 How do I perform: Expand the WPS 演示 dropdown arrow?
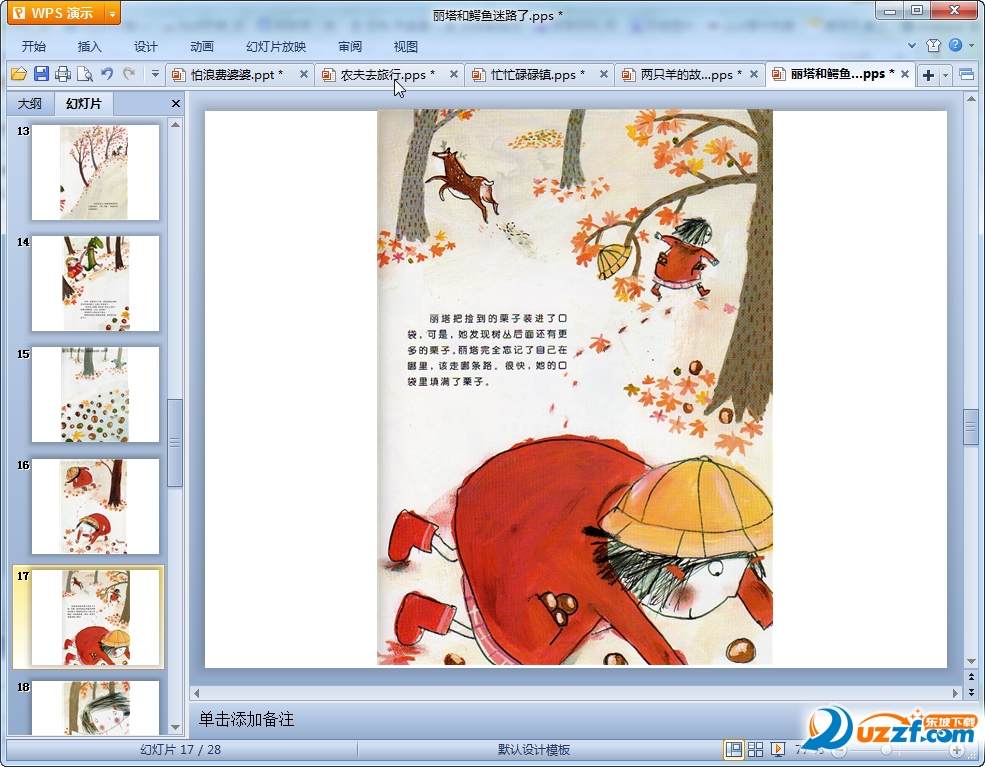[112, 13]
